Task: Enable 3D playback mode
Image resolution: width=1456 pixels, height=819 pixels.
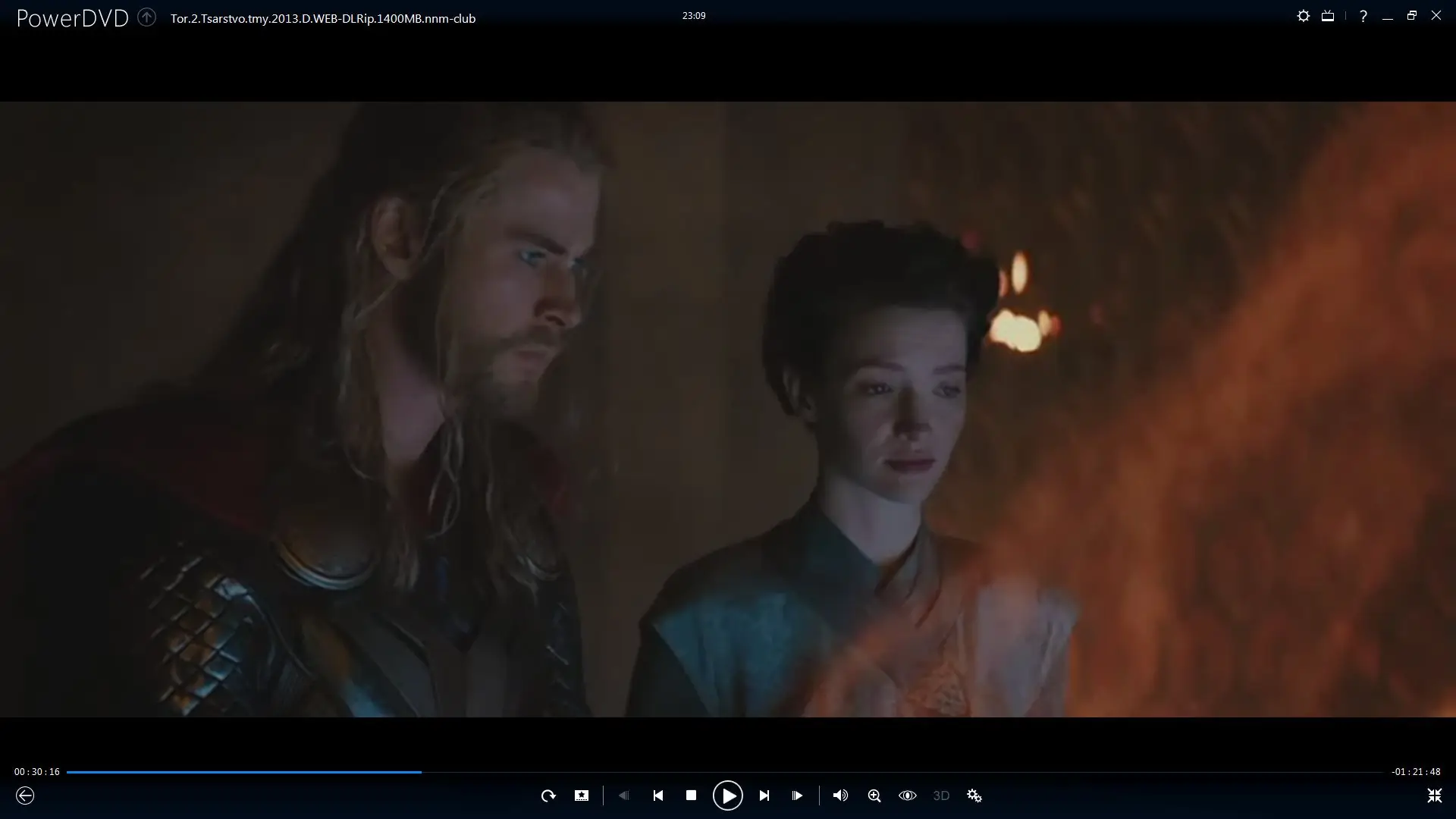Action: click(x=941, y=795)
